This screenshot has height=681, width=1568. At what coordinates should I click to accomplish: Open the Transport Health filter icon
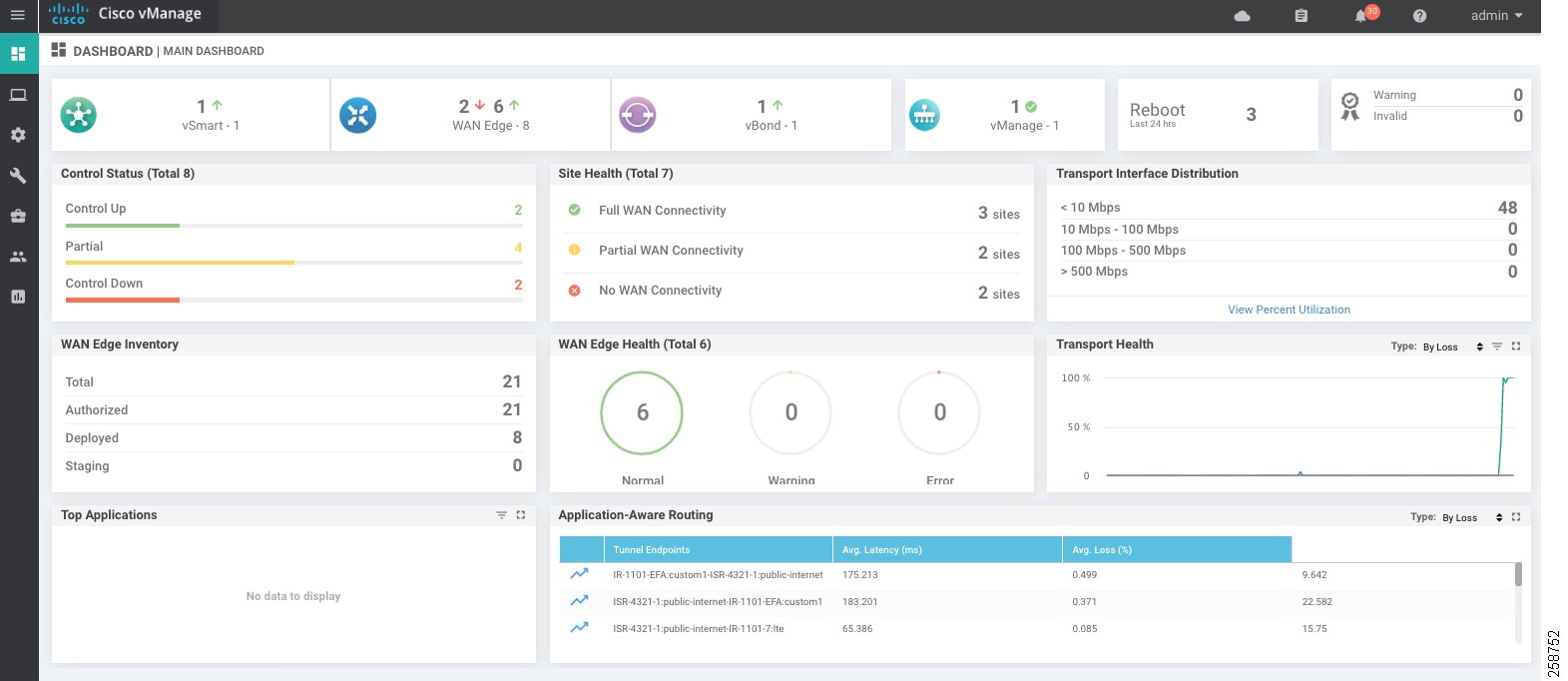pyautogui.click(x=1497, y=346)
